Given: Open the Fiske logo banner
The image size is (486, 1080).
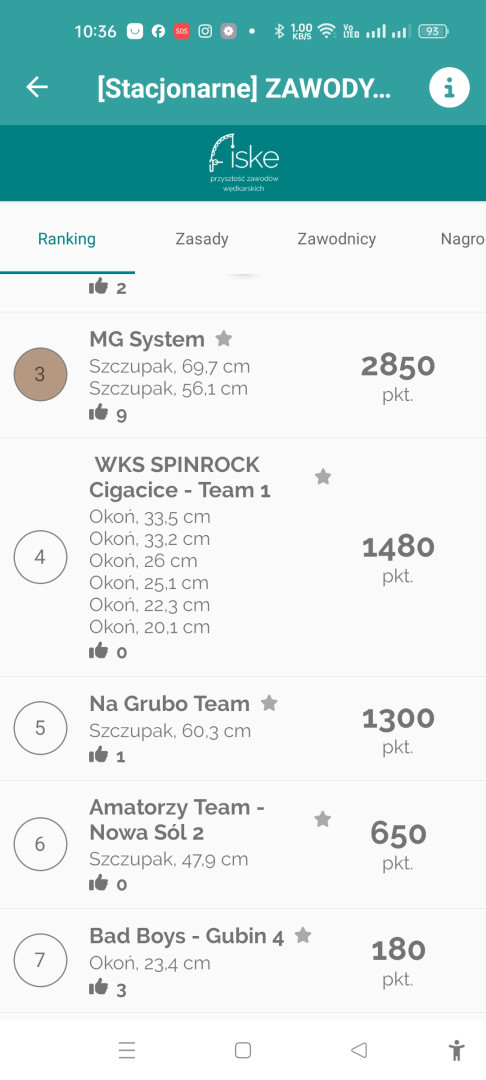Looking at the screenshot, I should 243,163.
